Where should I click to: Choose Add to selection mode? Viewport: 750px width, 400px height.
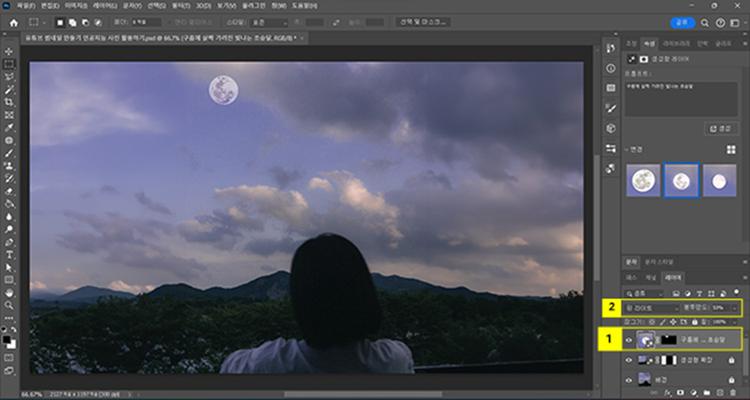(73, 22)
